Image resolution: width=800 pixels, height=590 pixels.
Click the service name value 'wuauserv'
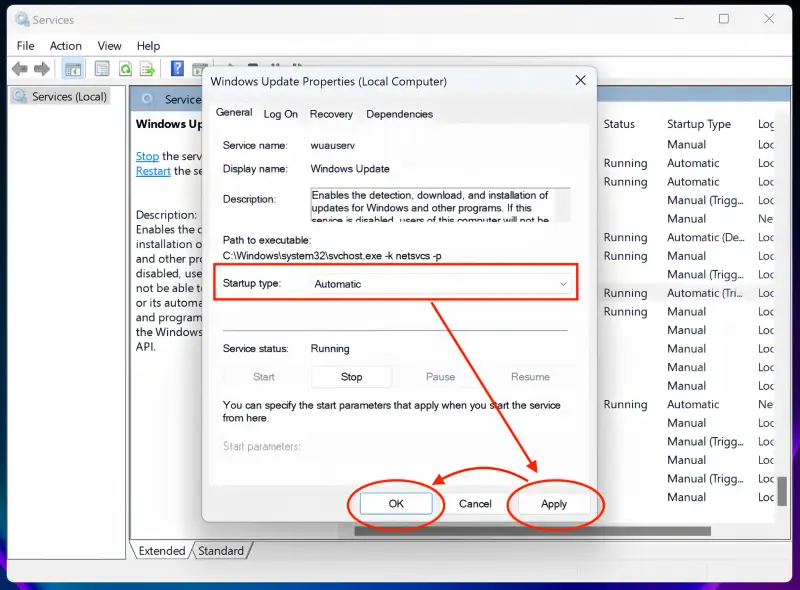[x=333, y=145]
